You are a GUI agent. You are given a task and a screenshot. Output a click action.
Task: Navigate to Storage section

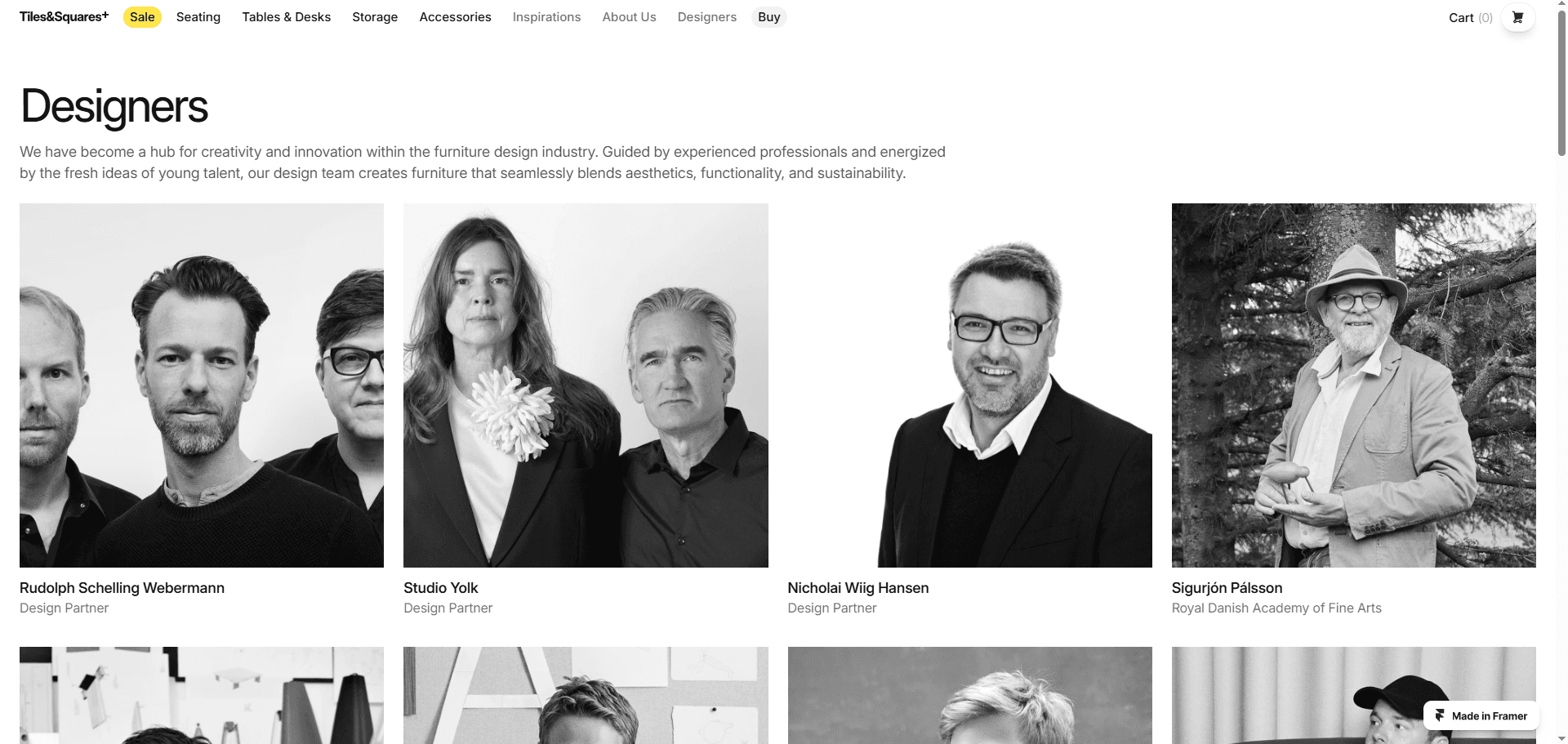[x=375, y=17]
